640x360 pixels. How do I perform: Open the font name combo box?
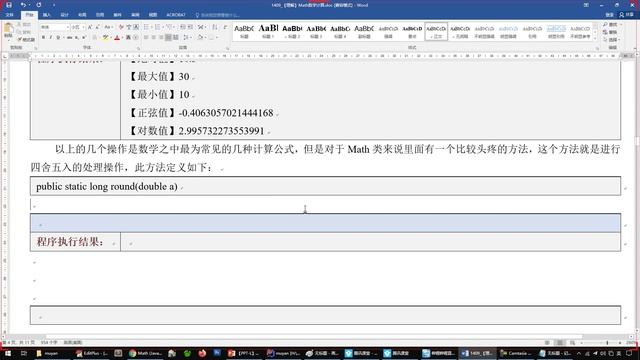[x=55, y=27]
